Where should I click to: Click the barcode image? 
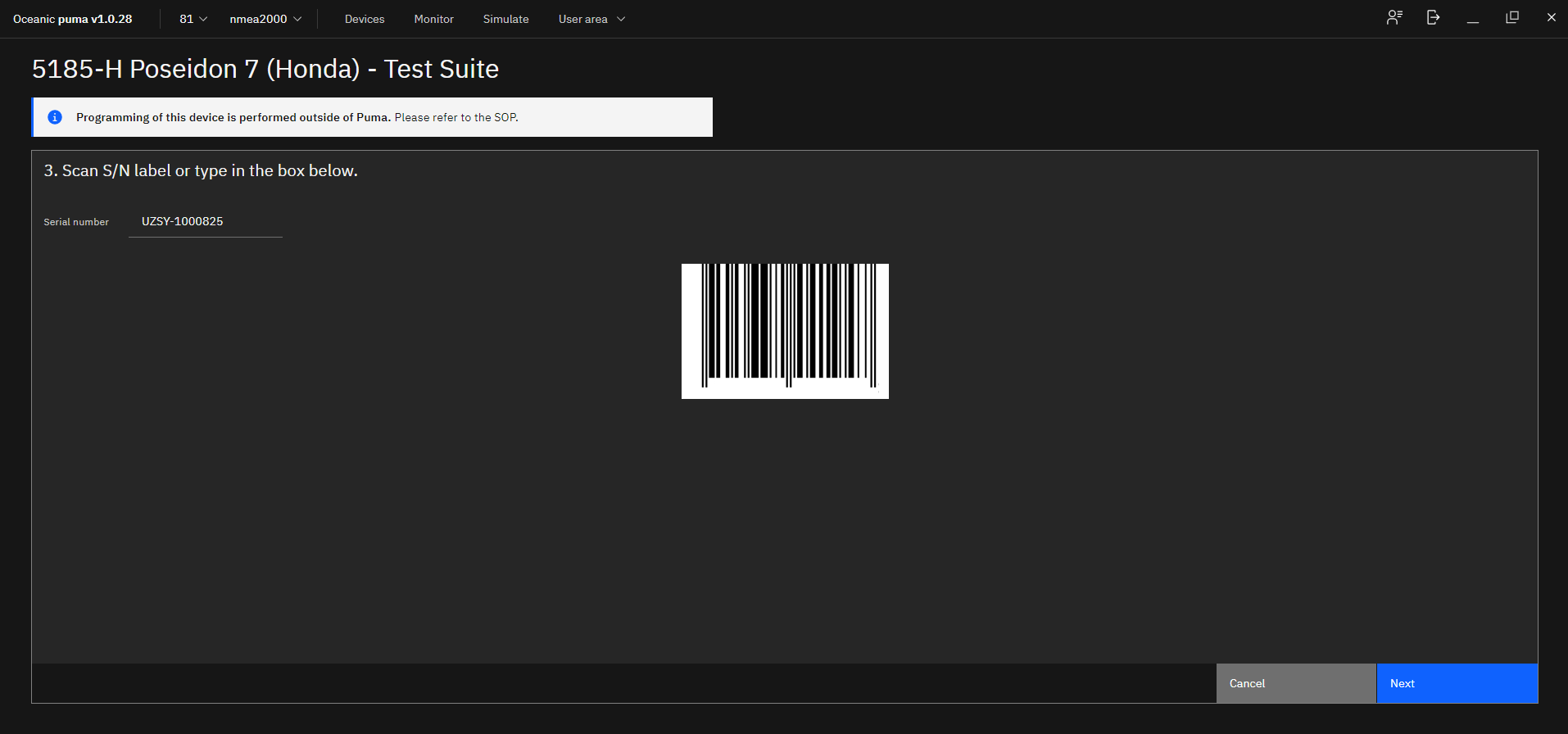[x=785, y=331]
